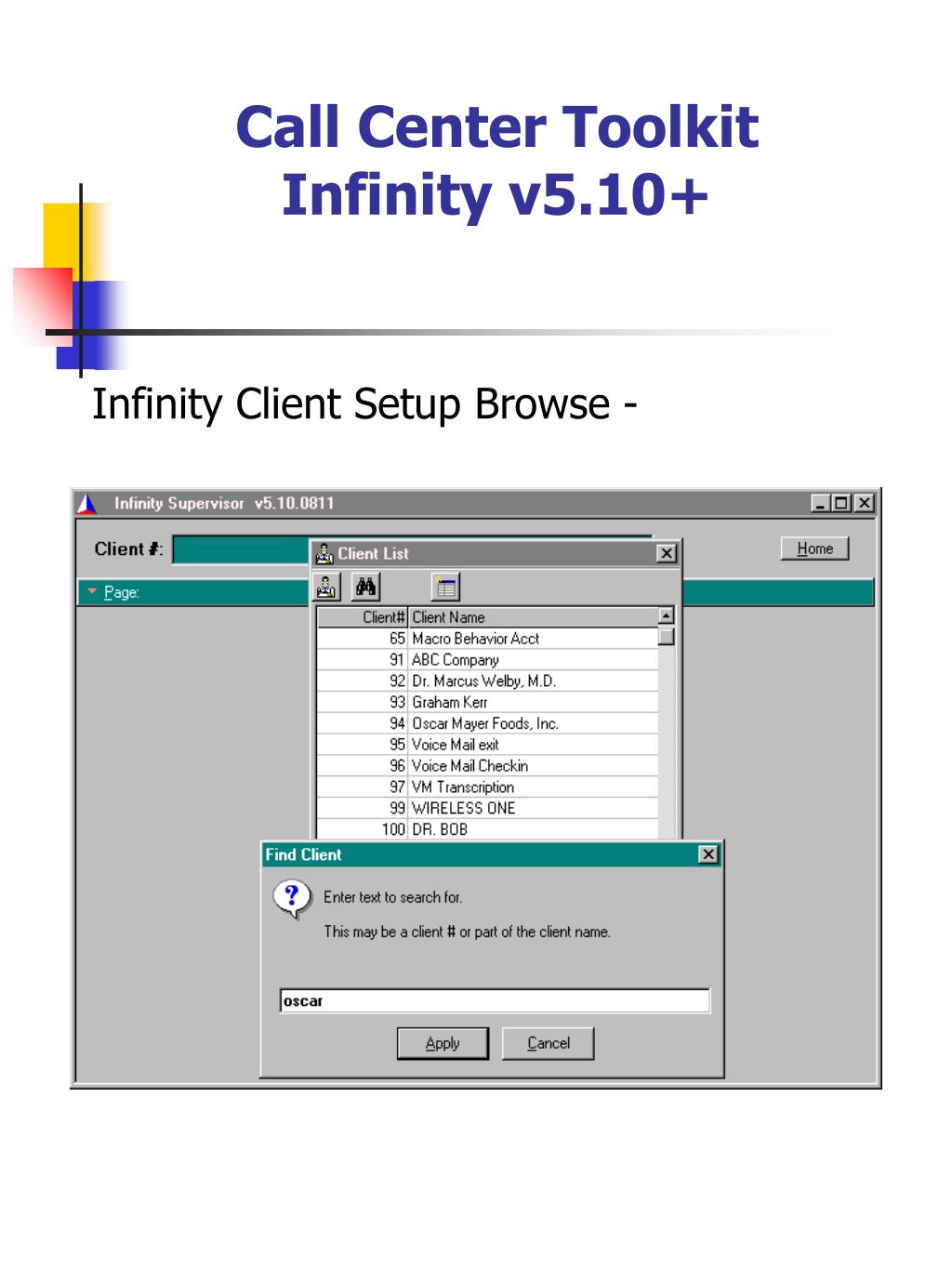Screen dimensions: 952x1269
Task: Click the Client List scrollbar thumb
Action: click(x=666, y=637)
